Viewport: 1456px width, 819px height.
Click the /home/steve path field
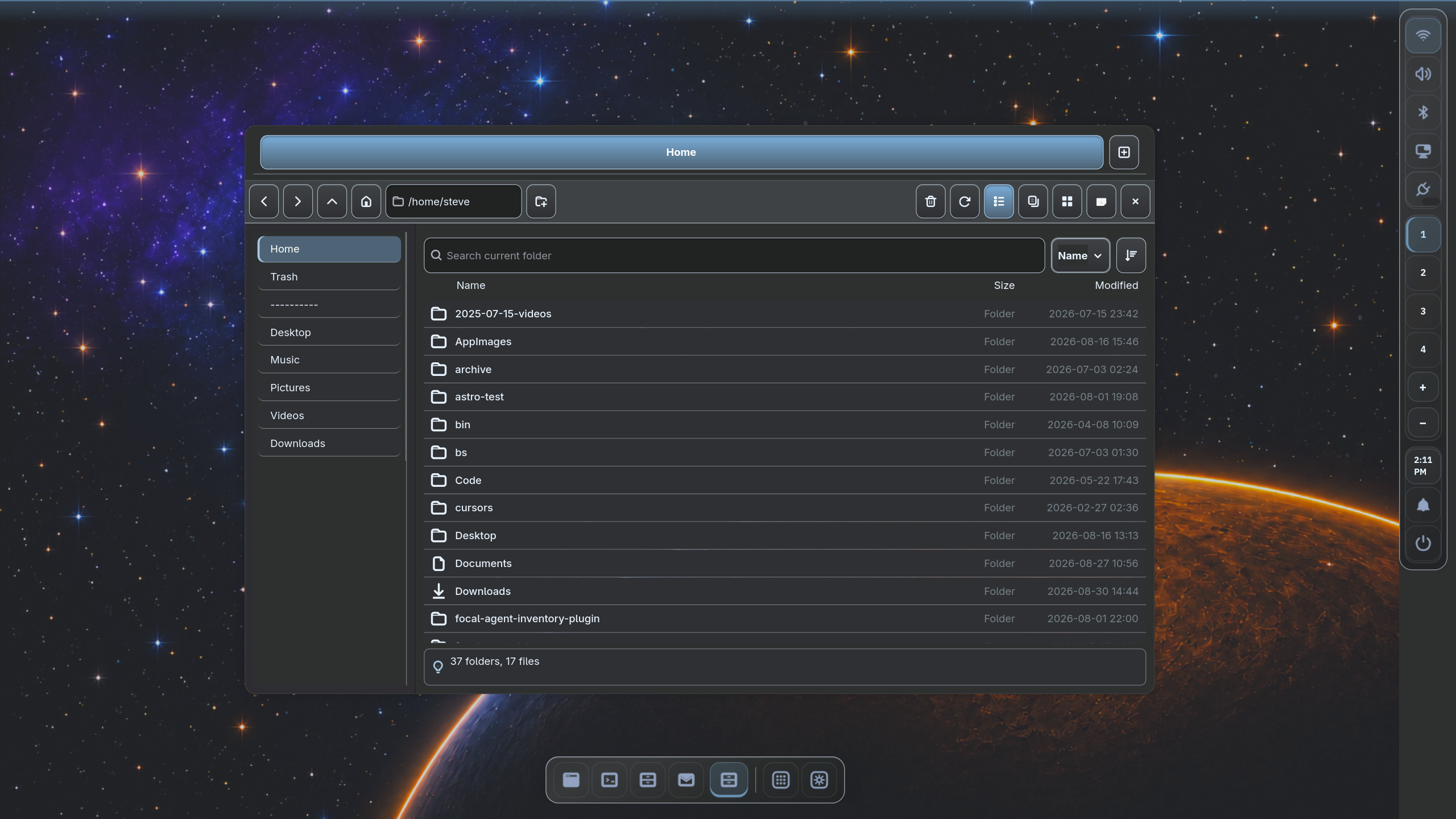[x=453, y=201]
